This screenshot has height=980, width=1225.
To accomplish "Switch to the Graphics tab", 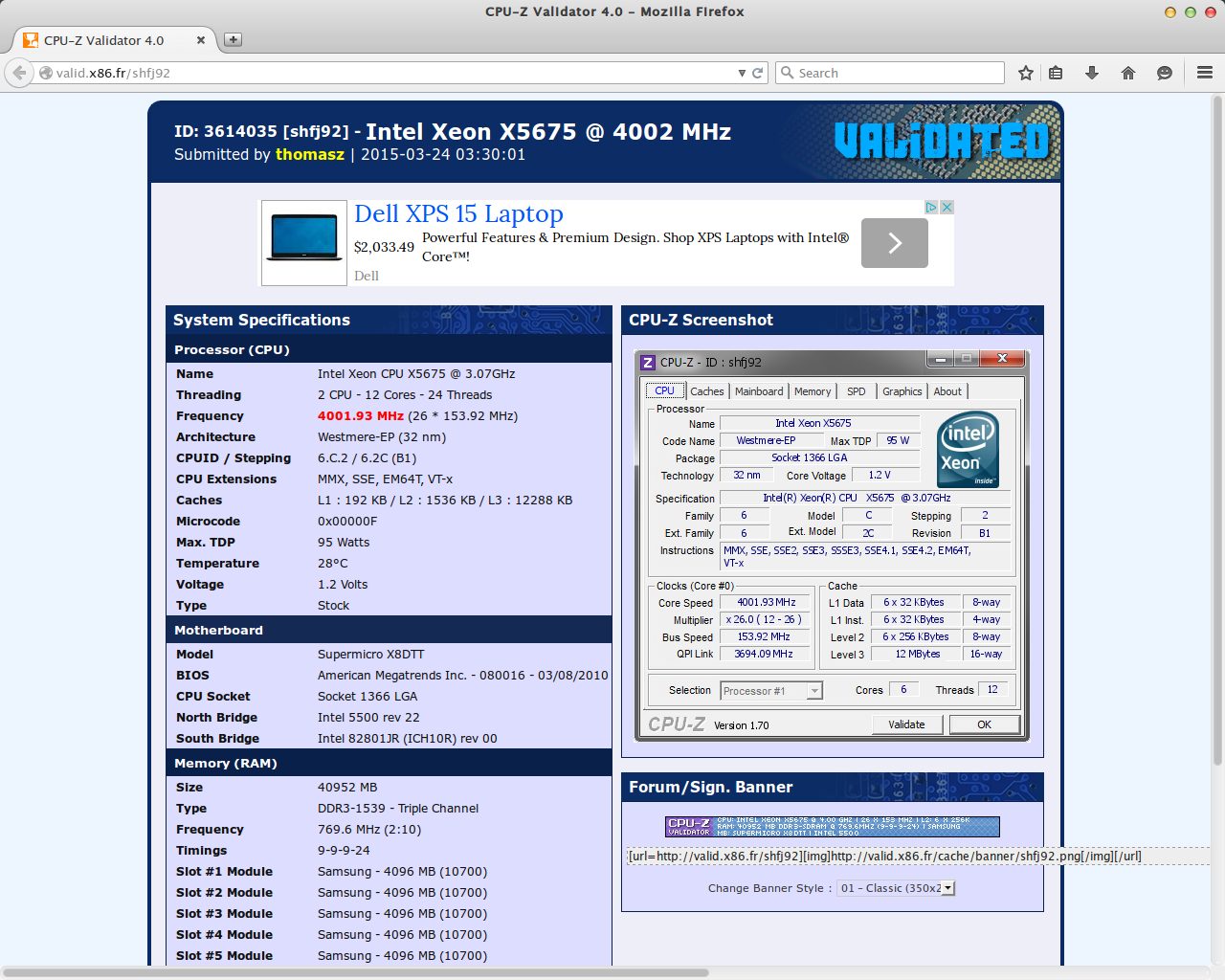I will tap(902, 391).
